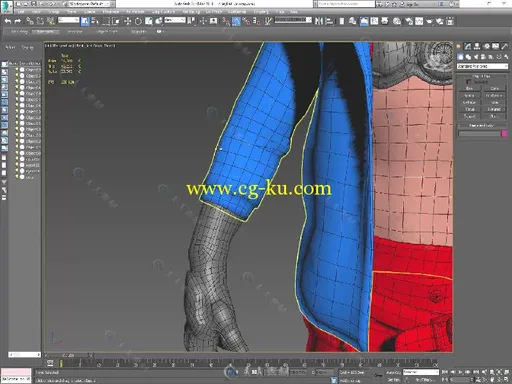Open the Standard Primitives dropdown
Screen dimensions: 512x384
pyautogui.click(x=482, y=66)
